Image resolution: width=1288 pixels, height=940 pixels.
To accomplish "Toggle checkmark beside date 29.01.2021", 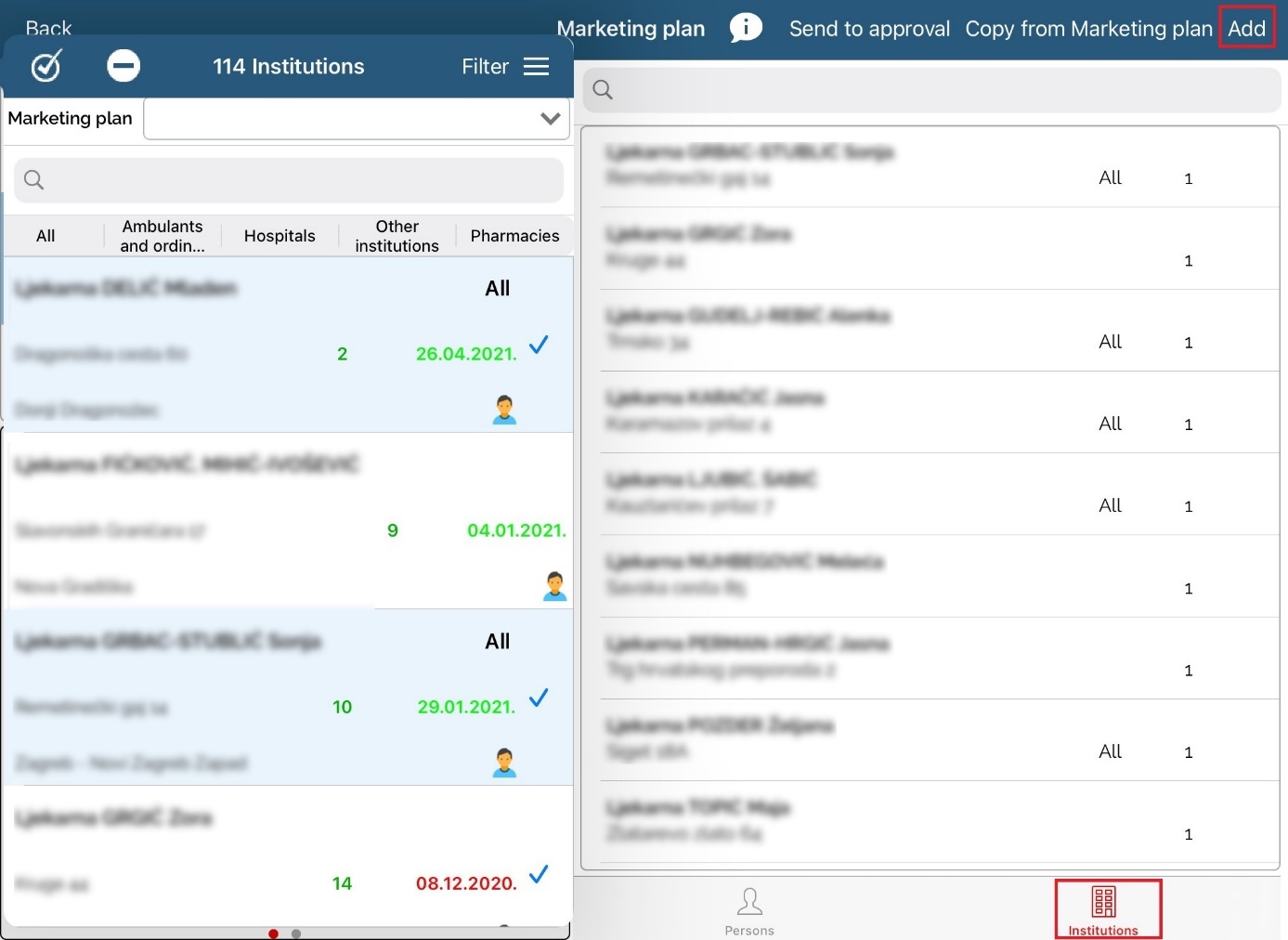I will tap(539, 698).
